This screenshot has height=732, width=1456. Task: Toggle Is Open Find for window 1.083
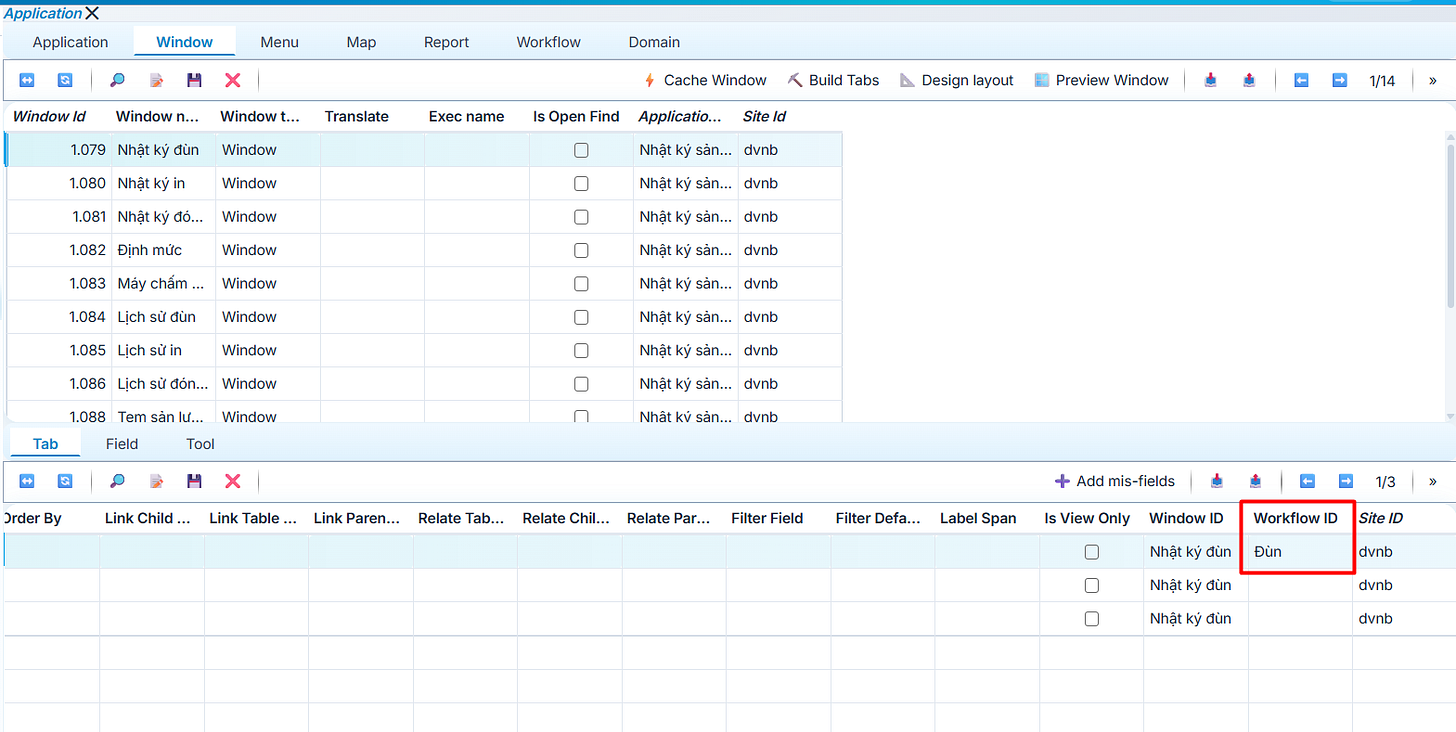(581, 284)
